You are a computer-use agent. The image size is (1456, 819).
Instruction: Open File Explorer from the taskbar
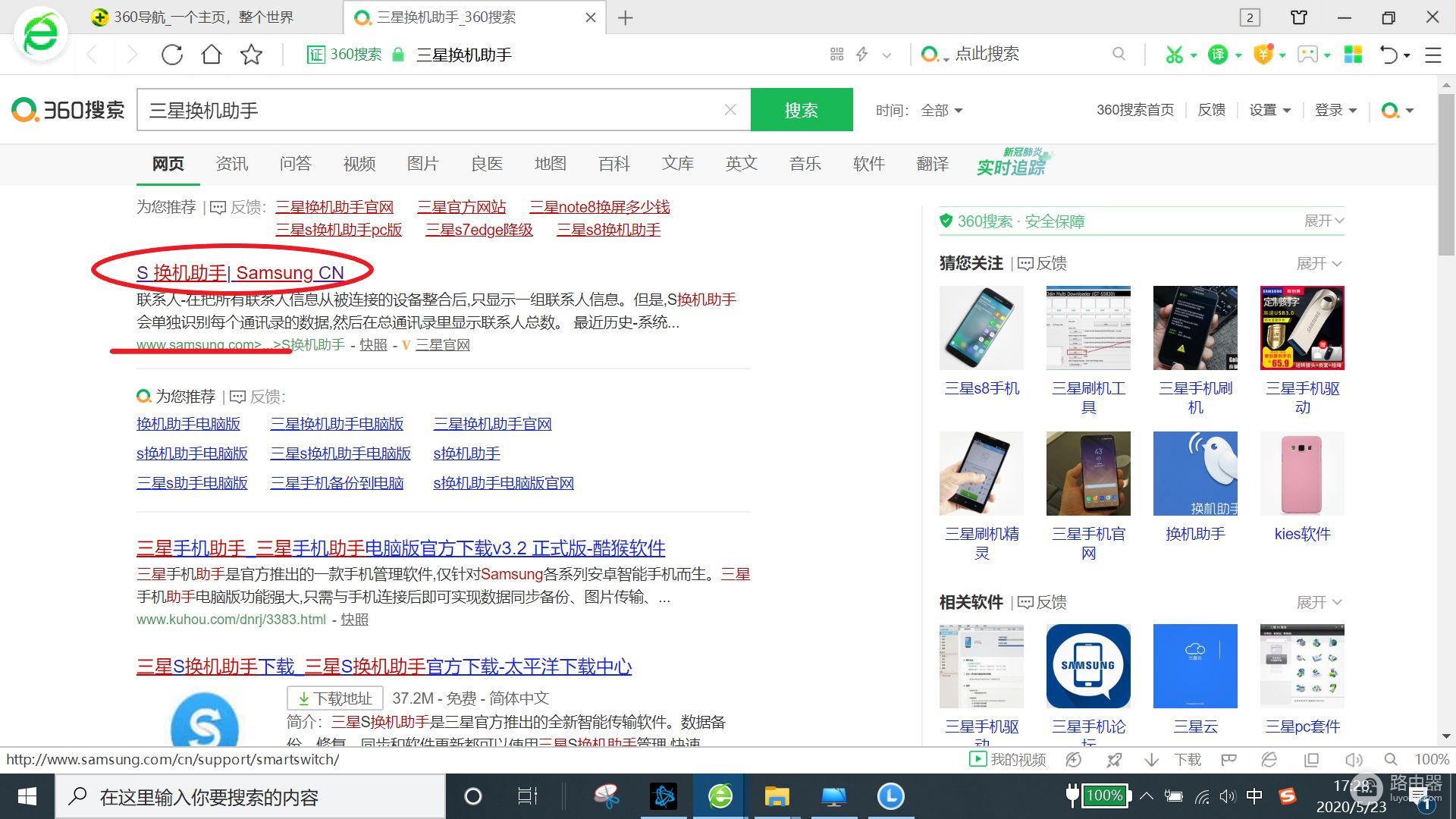[777, 796]
